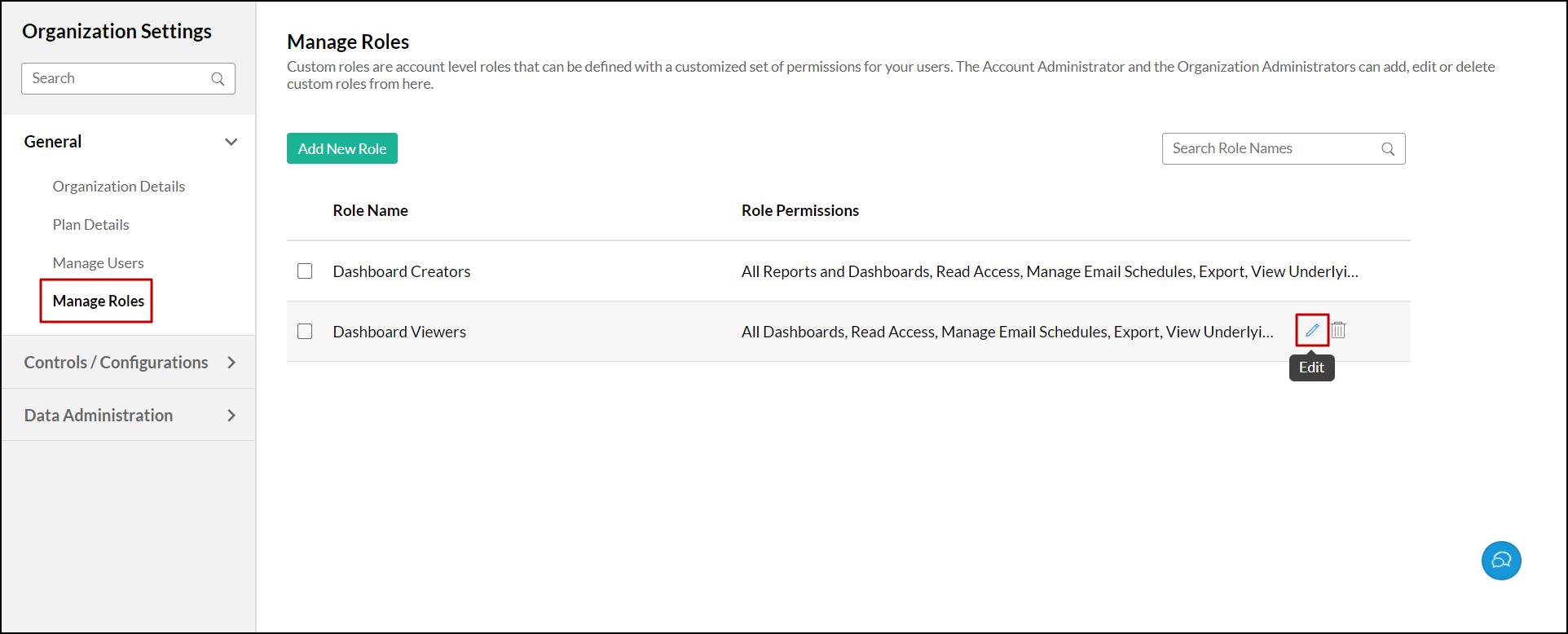Click the delete trash icon for Dashboard Viewers

click(x=1338, y=330)
